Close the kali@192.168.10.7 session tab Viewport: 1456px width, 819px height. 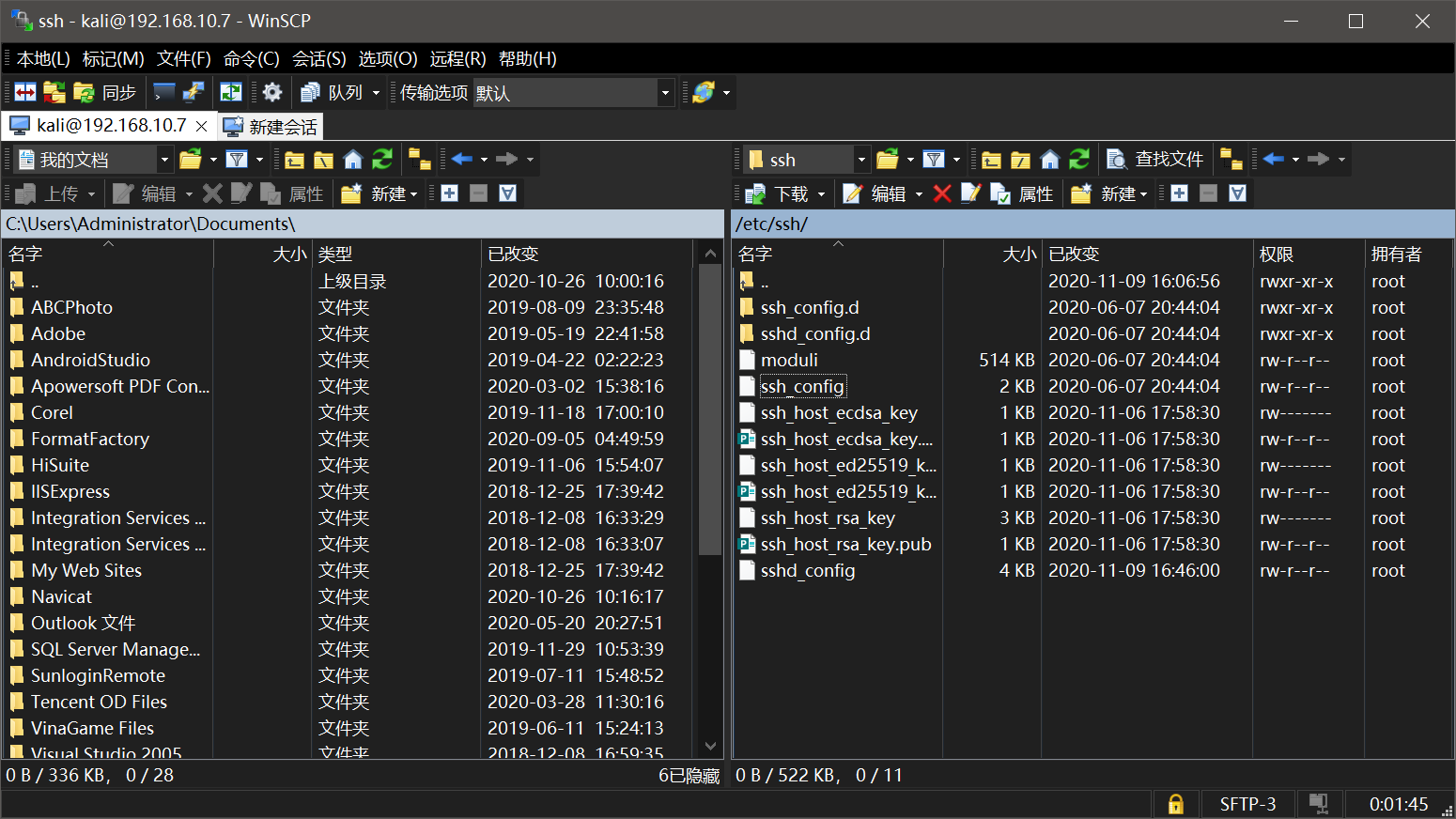[201, 126]
